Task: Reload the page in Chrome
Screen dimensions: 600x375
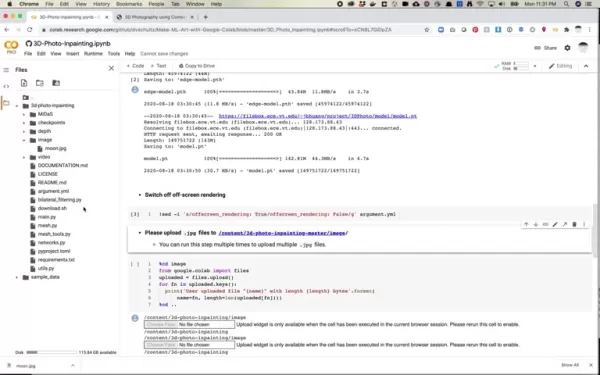Action: pos(29,29)
